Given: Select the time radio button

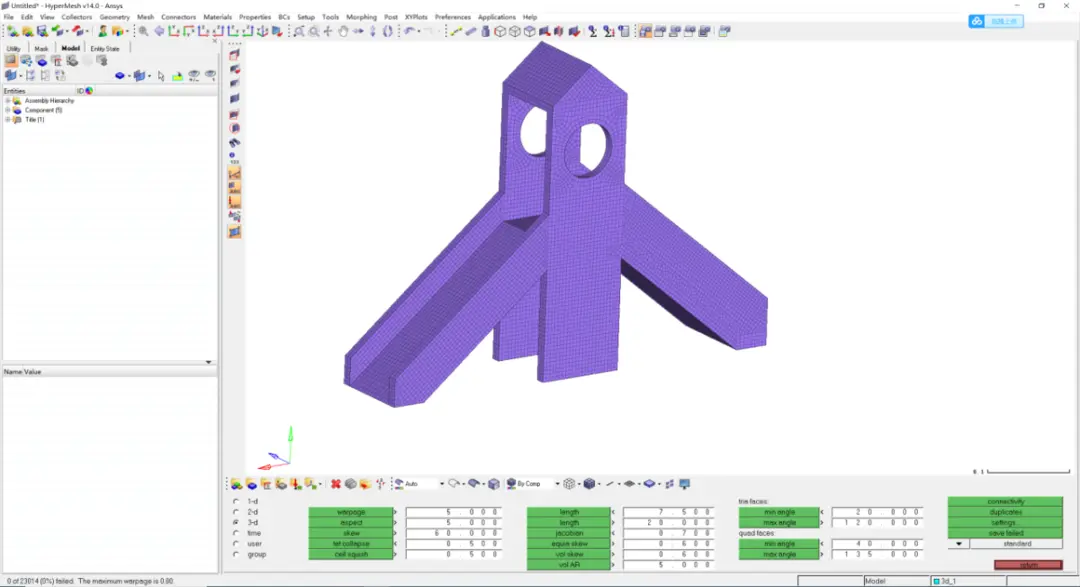Looking at the screenshot, I should 236,533.
